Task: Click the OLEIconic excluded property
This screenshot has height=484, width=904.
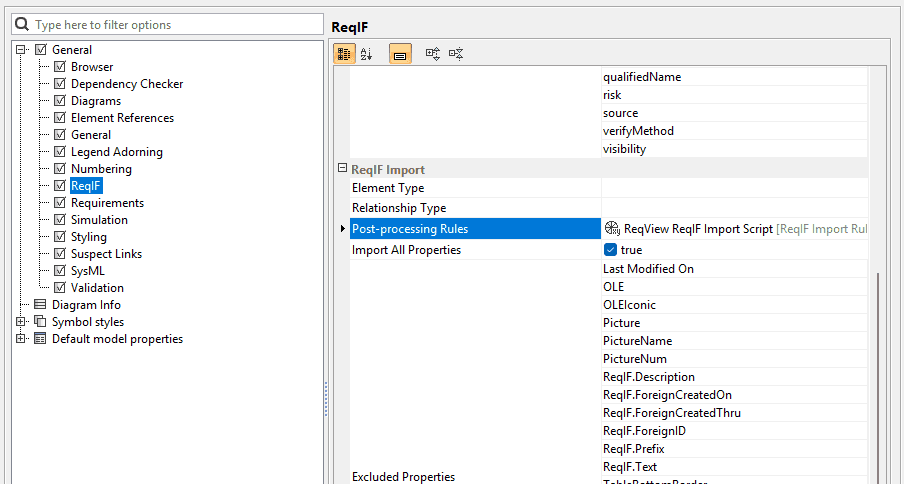Action: point(734,304)
